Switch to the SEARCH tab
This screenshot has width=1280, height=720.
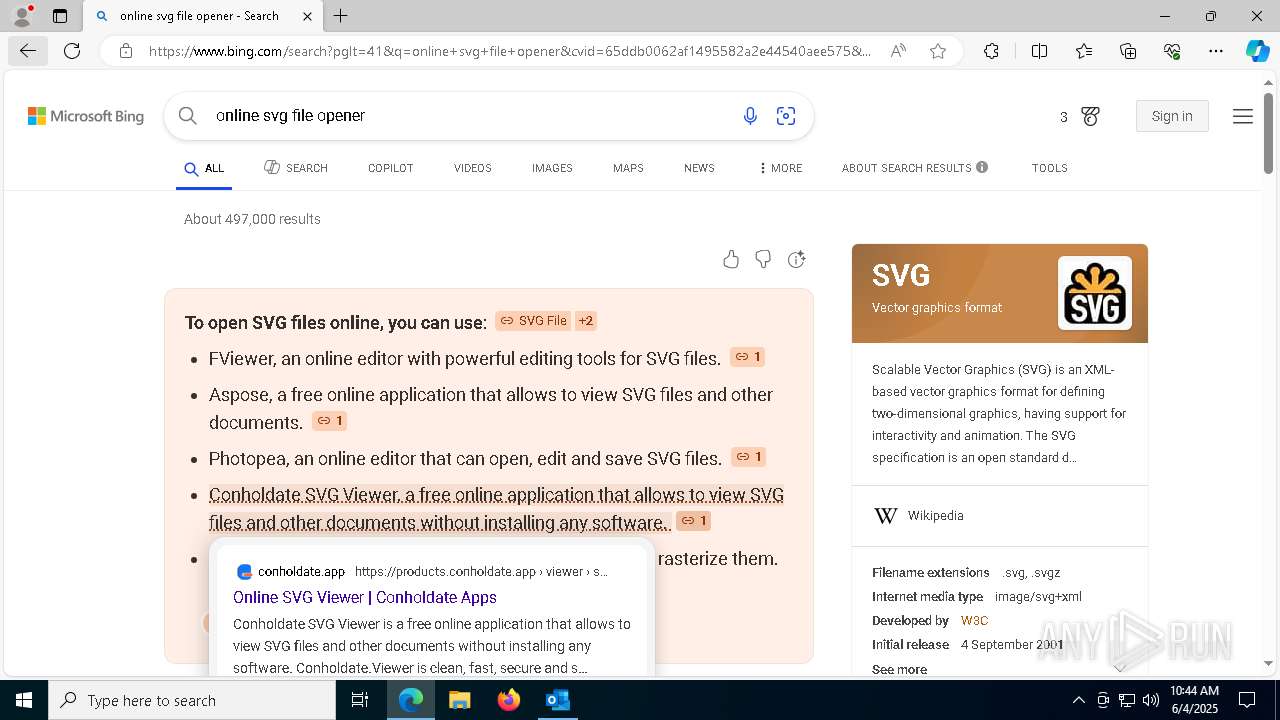[x=296, y=168]
